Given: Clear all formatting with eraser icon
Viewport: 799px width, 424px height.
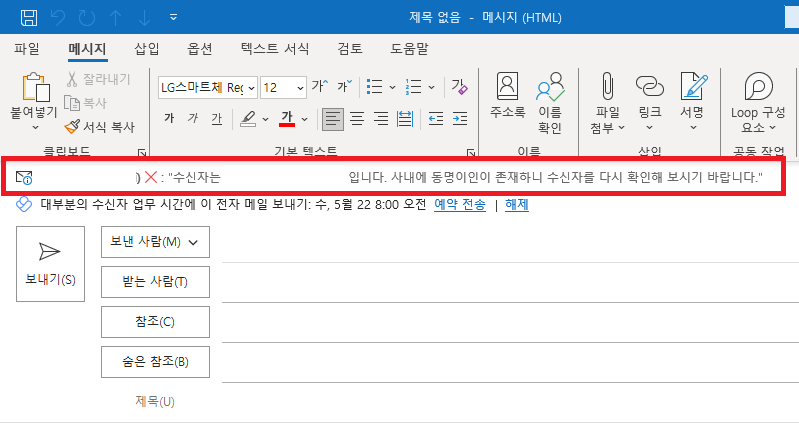Looking at the screenshot, I should tap(460, 87).
